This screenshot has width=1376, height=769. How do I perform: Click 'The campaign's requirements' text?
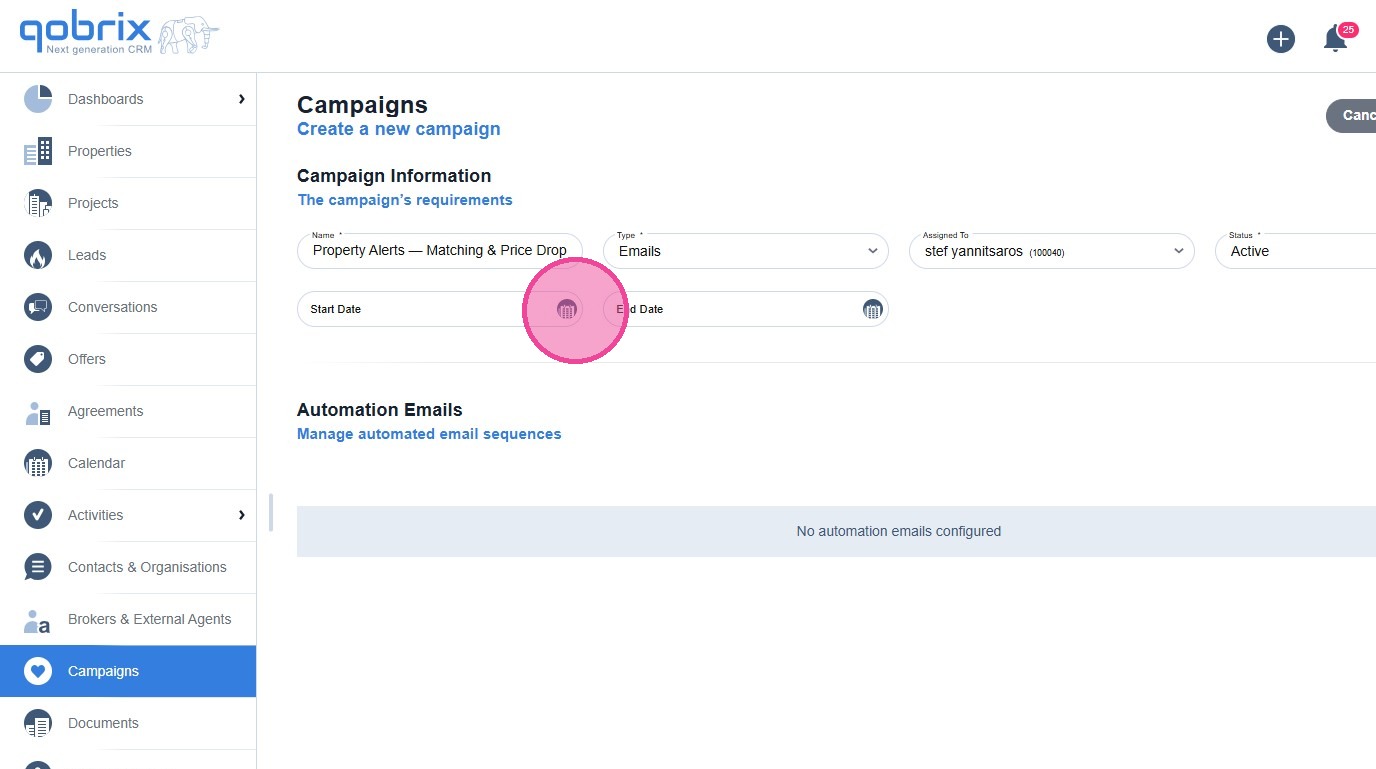tap(405, 200)
